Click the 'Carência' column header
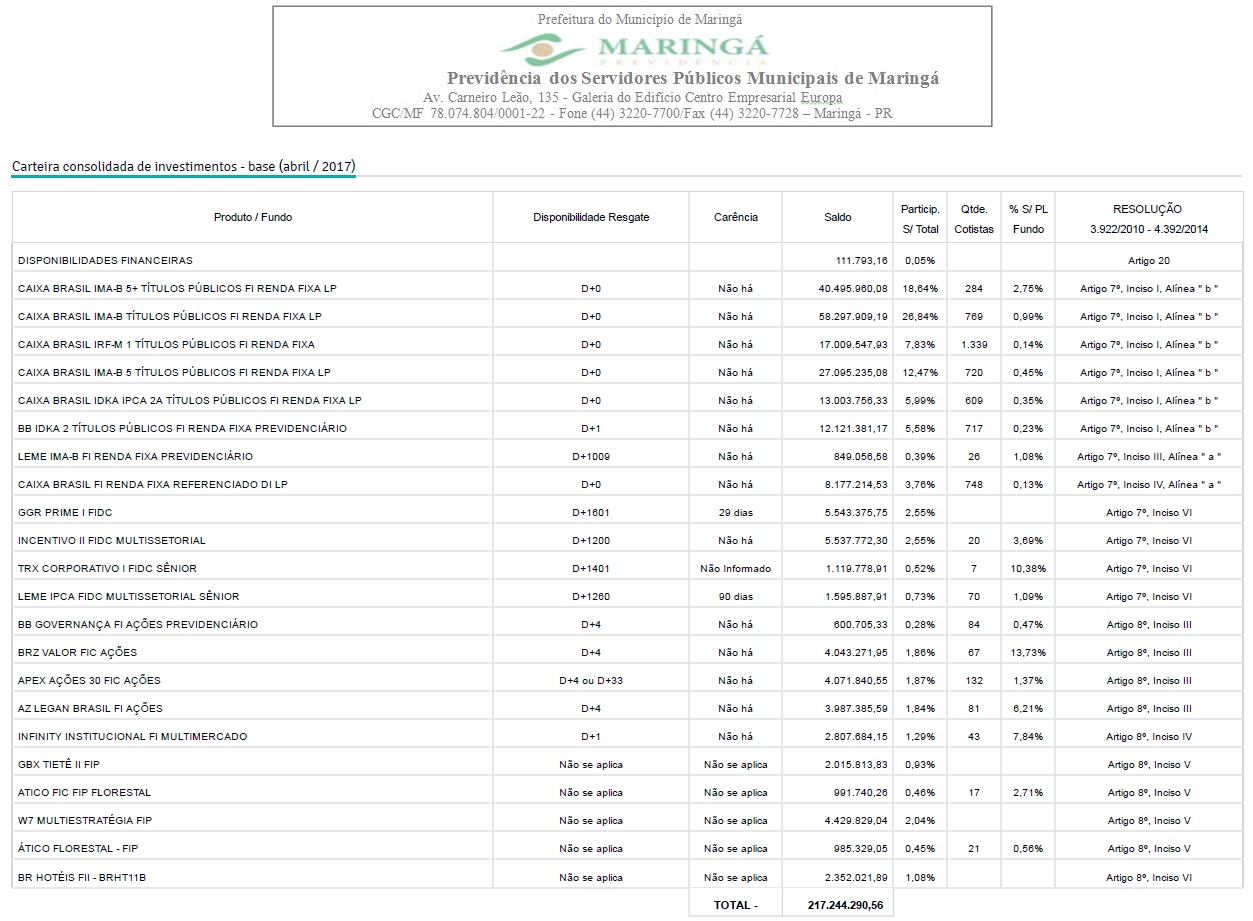 735,217
